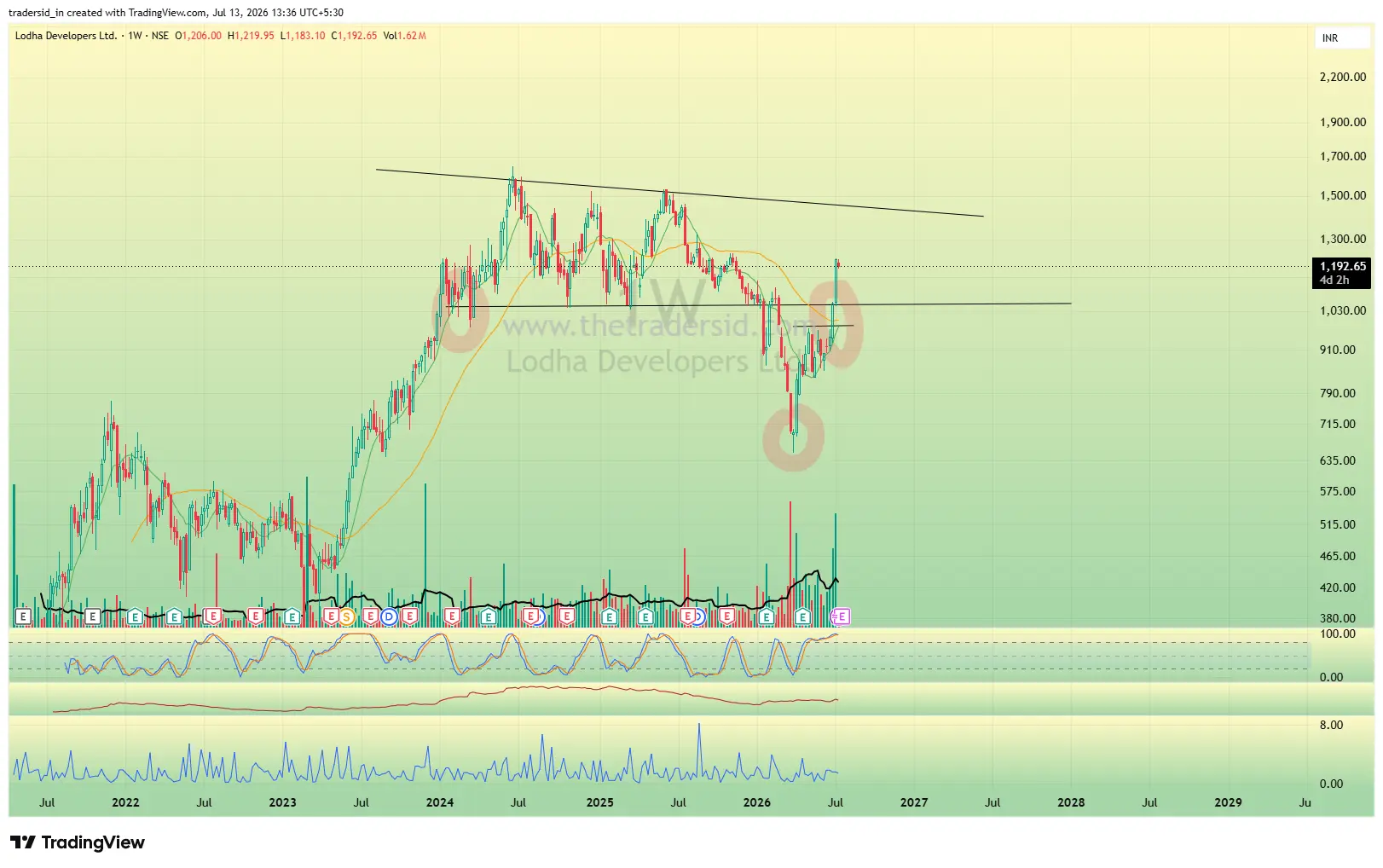Click the low value L1,183.10
Screen dimensions: 1383x868
(303, 36)
